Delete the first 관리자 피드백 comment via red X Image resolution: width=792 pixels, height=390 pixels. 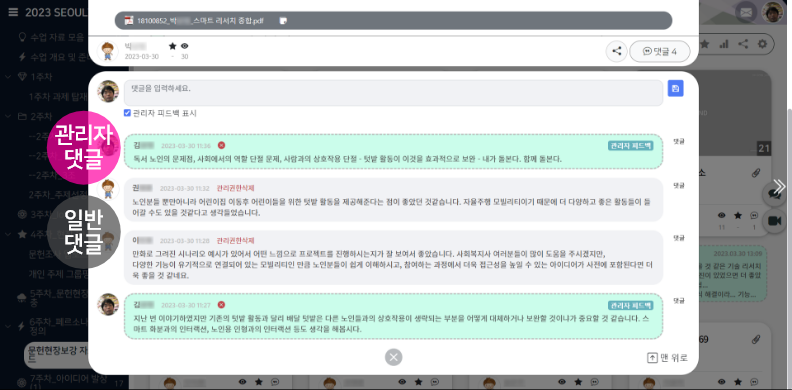coord(221,145)
